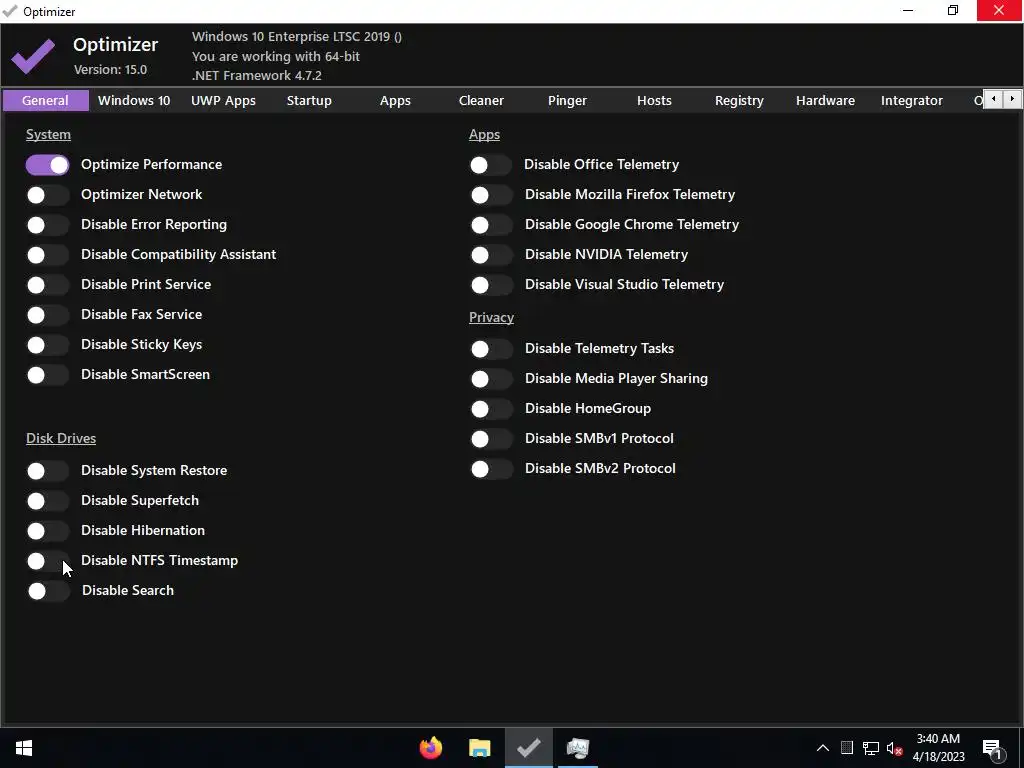The image size is (1024, 768).
Task: Open the Pinger tab
Action: (x=567, y=101)
